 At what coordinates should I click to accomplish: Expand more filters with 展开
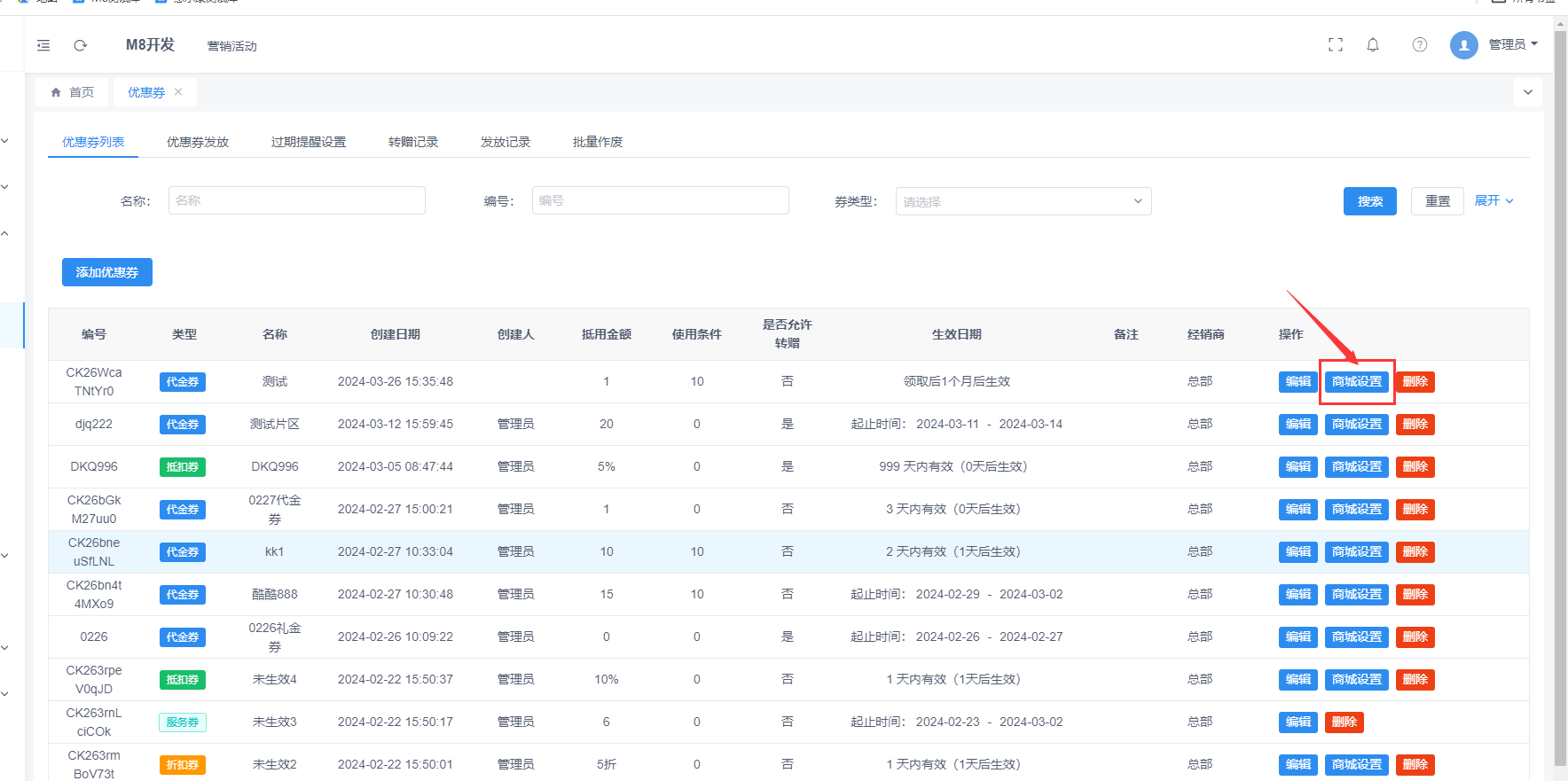(1494, 201)
